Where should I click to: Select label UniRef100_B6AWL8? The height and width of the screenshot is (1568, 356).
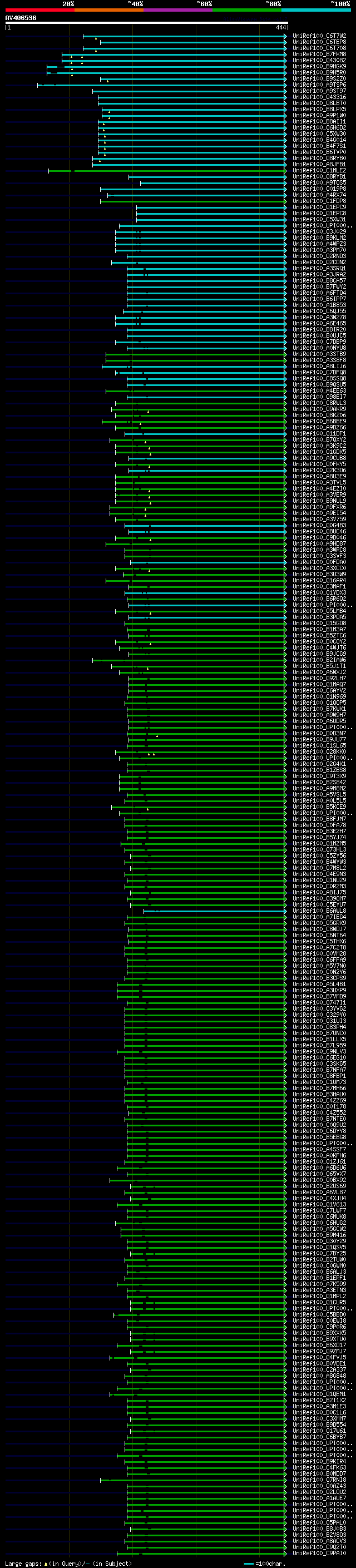point(319,911)
